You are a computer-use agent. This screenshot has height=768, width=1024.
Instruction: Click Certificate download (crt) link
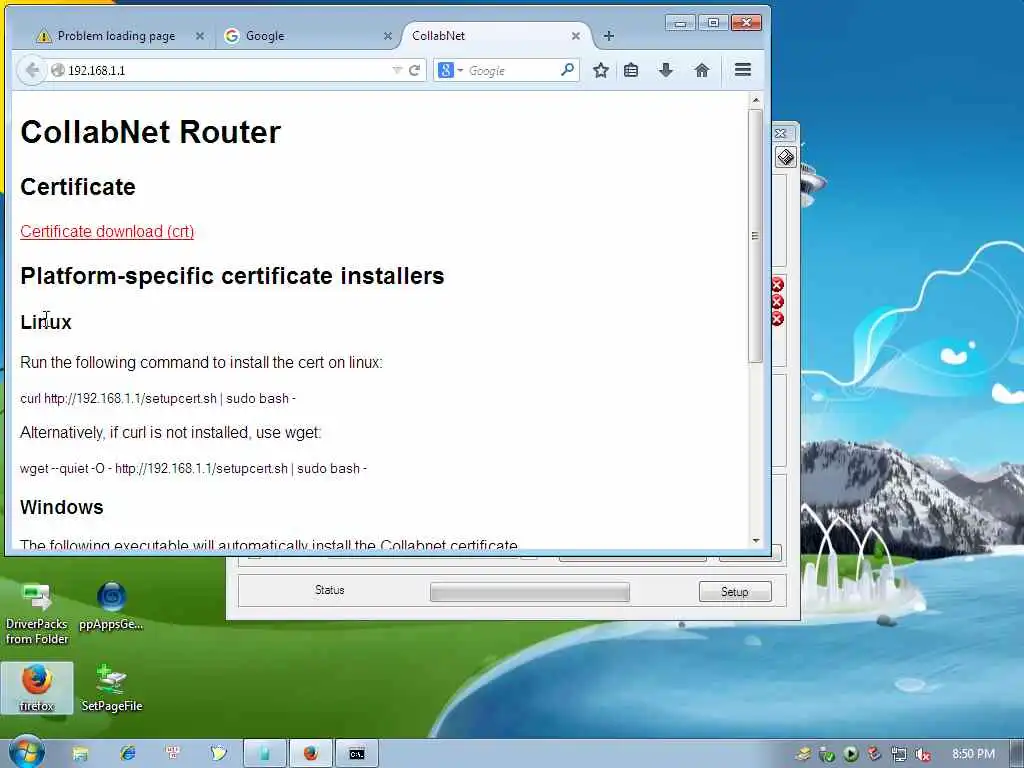107,231
